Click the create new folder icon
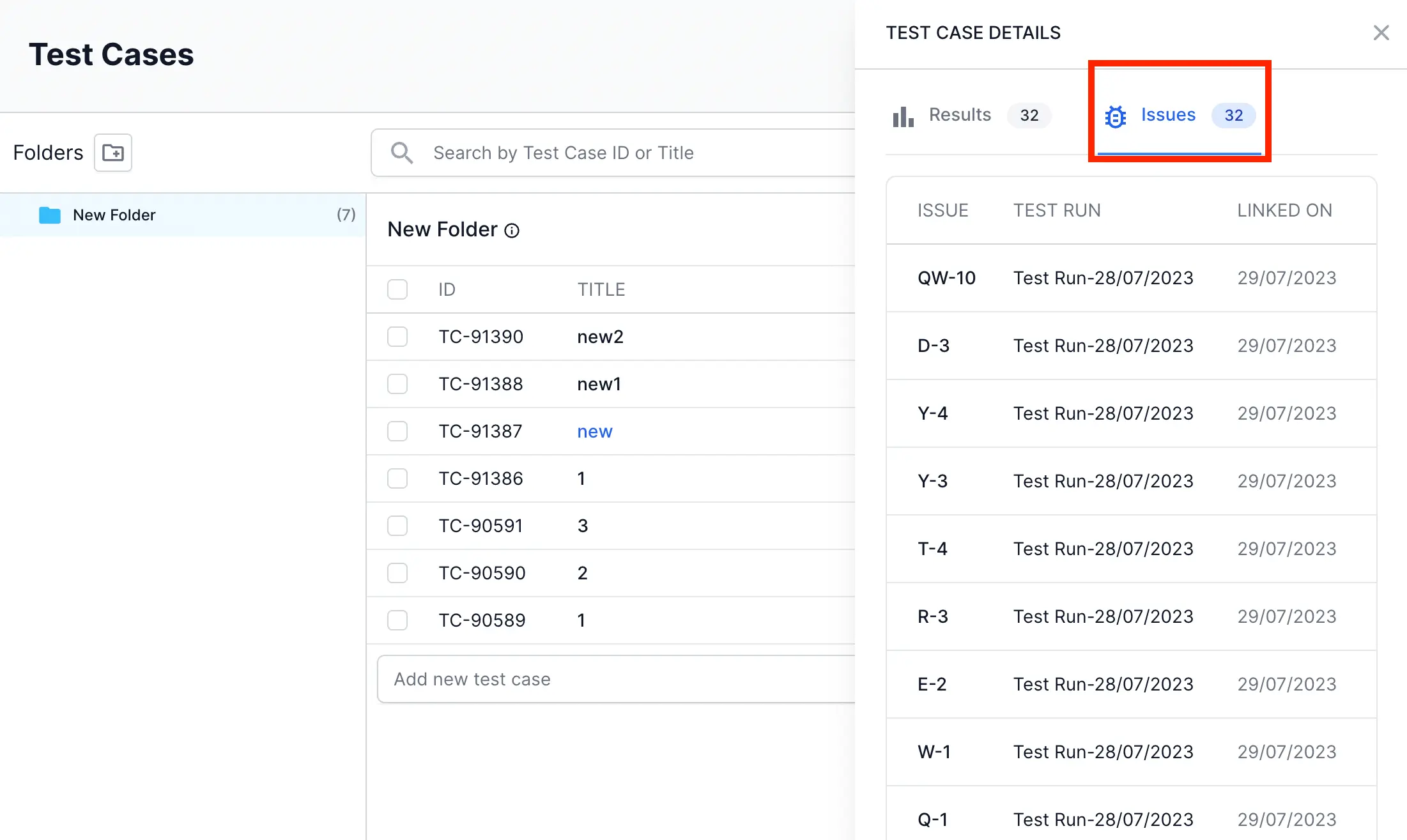 click(113, 153)
